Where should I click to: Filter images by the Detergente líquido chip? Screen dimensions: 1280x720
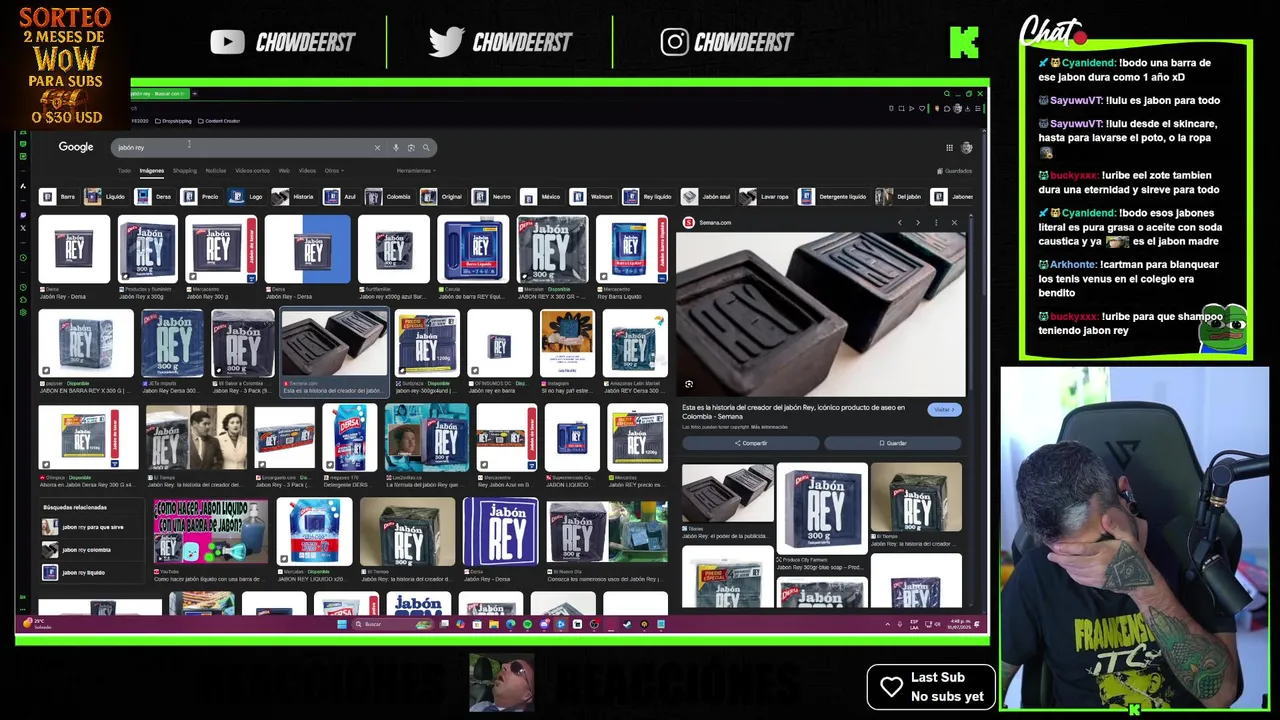832,197
